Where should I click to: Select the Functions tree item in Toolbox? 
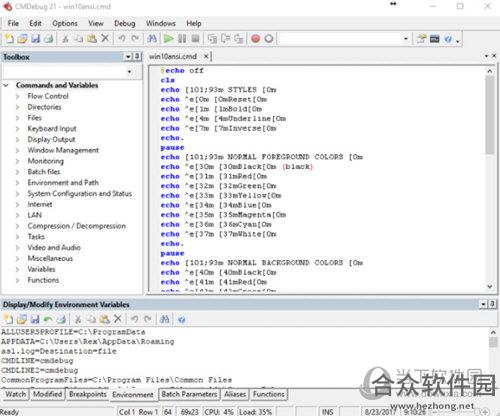[x=43, y=280]
